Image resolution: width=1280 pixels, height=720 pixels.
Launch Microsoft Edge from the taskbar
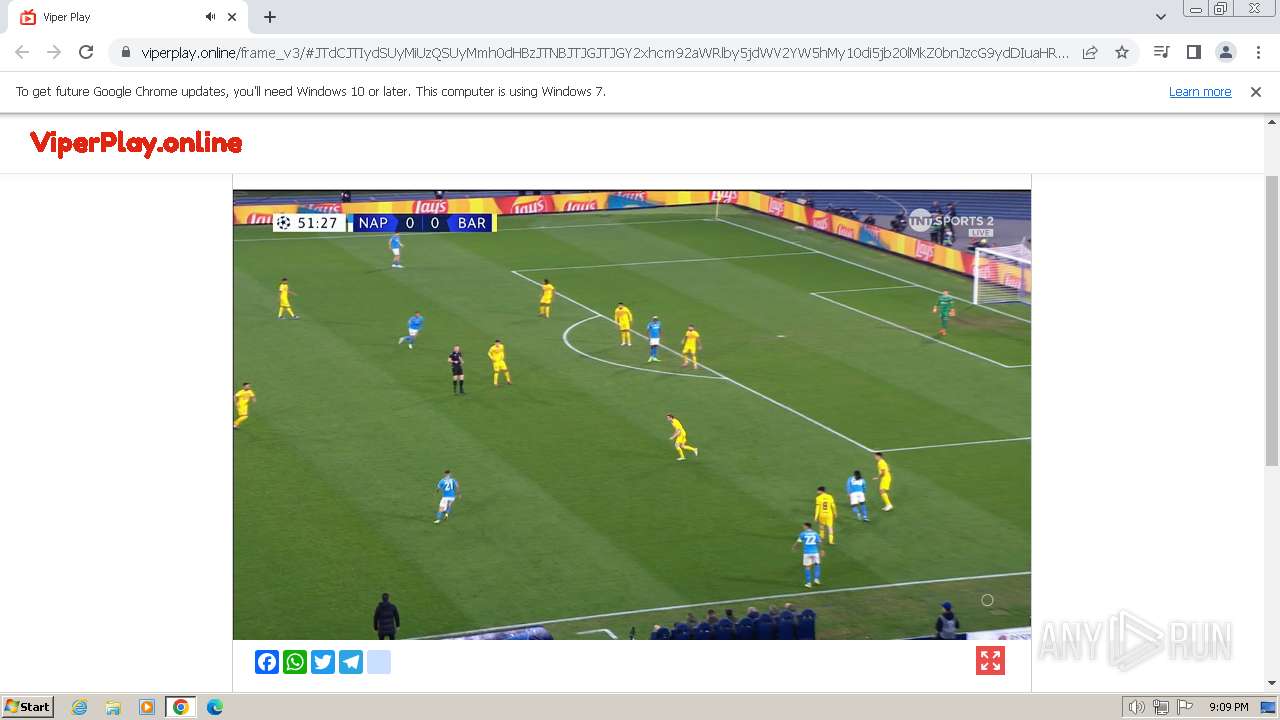click(x=214, y=707)
